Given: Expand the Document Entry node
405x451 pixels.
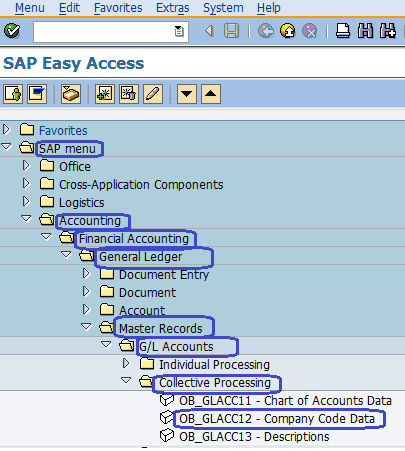Looking at the screenshot, I should click(86, 273).
